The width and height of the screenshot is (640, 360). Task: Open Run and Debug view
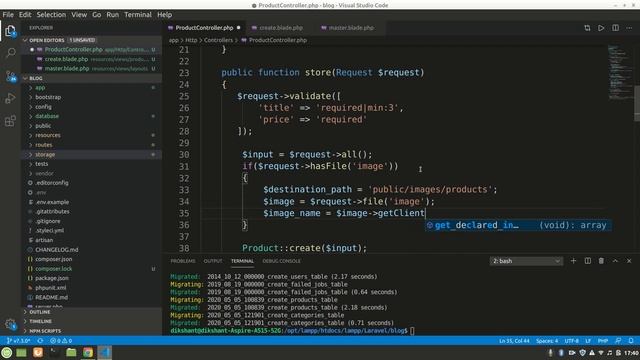click(x=11, y=98)
